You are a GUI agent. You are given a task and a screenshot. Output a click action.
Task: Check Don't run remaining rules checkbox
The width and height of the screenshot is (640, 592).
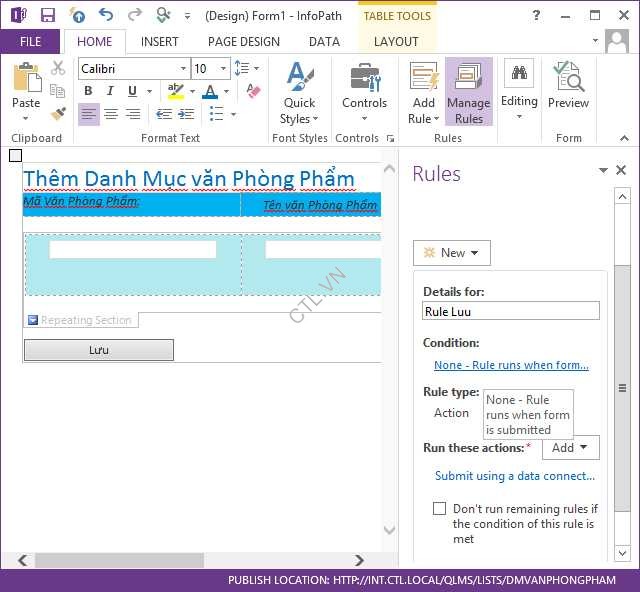pyautogui.click(x=439, y=509)
